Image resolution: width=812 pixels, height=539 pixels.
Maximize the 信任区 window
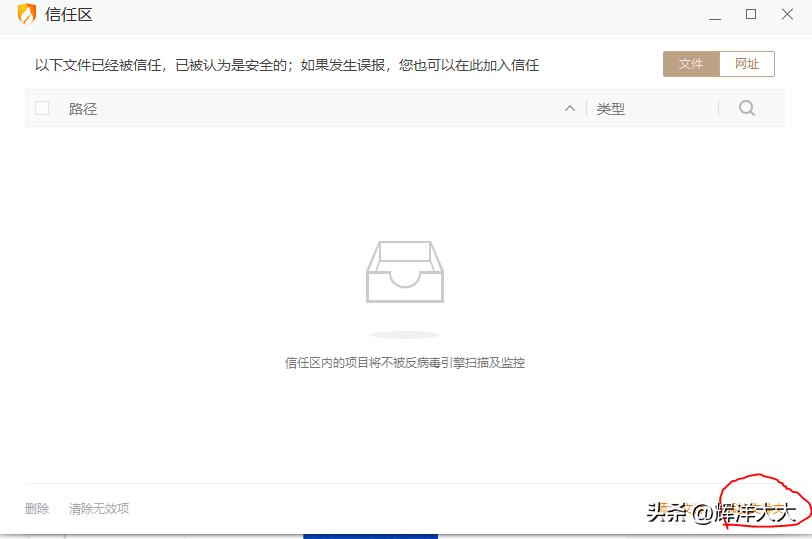(x=751, y=14)
